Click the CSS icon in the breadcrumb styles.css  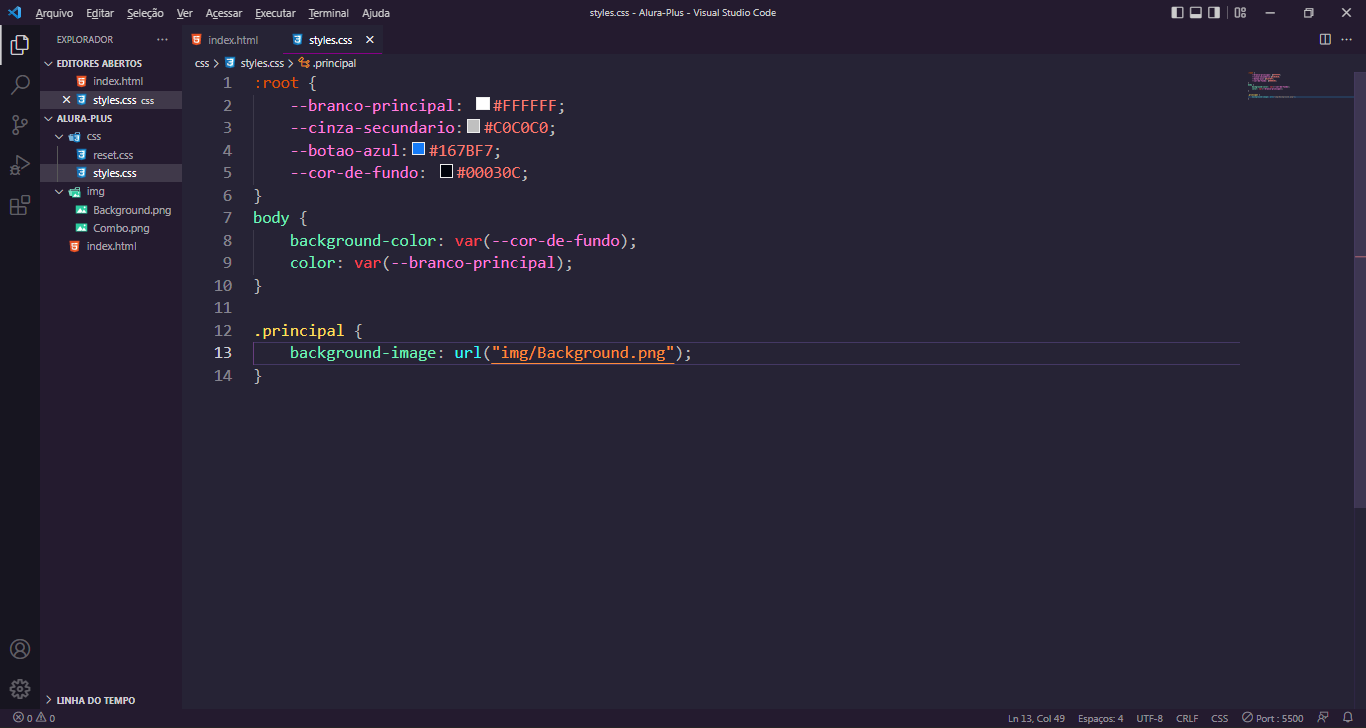(232, 63)
